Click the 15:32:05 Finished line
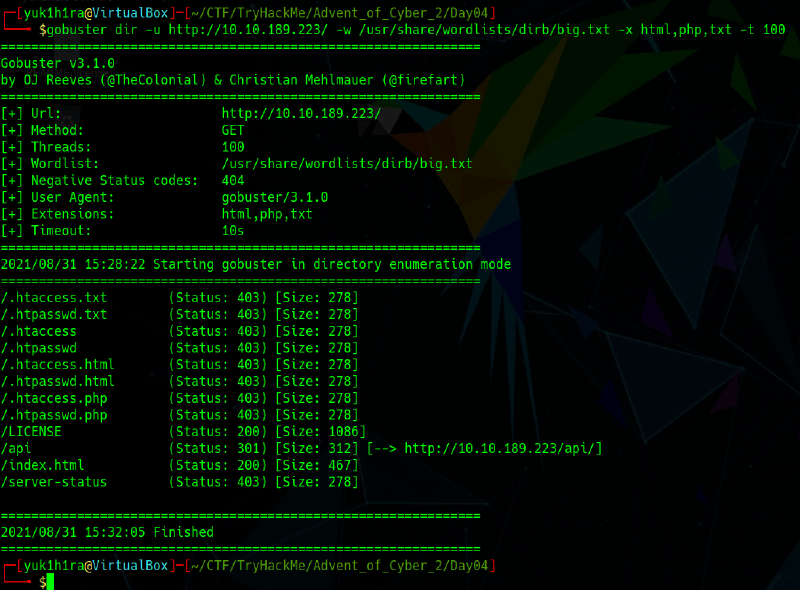800x590 pixels. point(107,532)
